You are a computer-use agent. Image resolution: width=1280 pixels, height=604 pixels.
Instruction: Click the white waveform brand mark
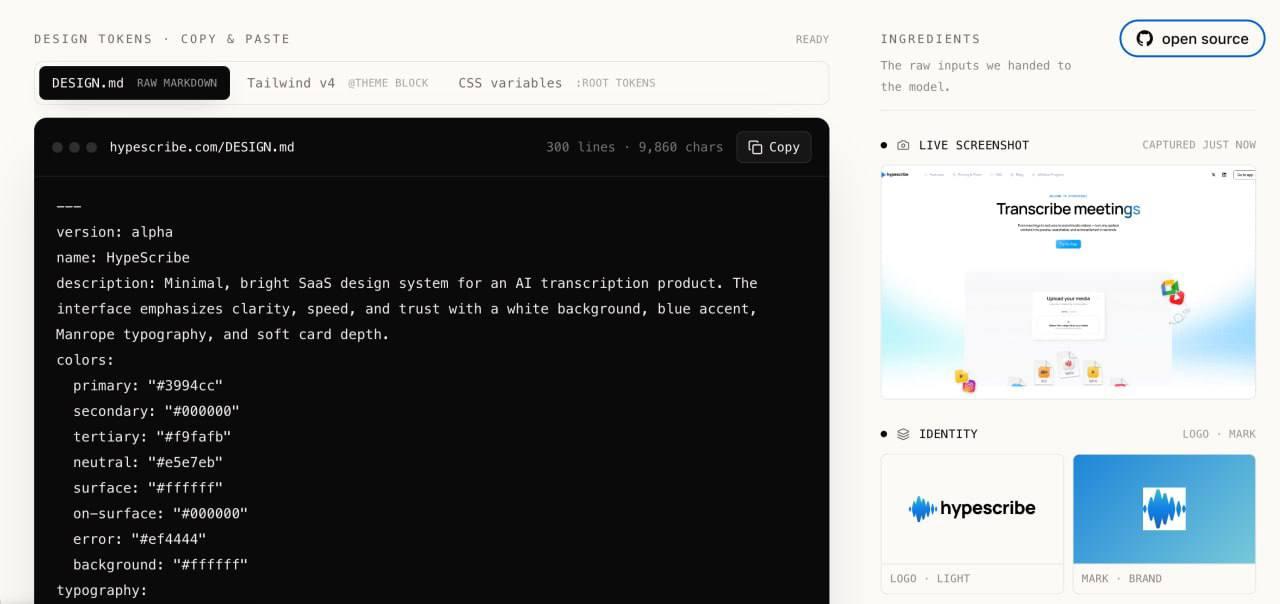1164,509
